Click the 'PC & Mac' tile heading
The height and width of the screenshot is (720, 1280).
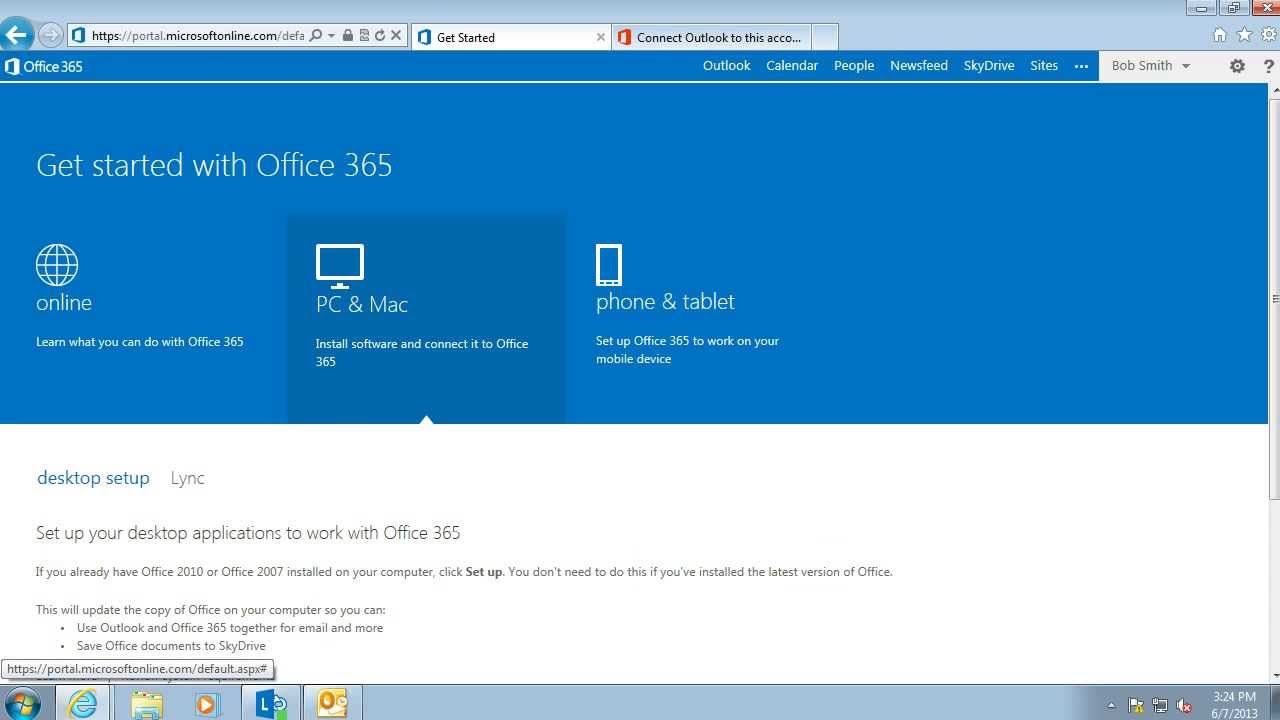(362, 304)
